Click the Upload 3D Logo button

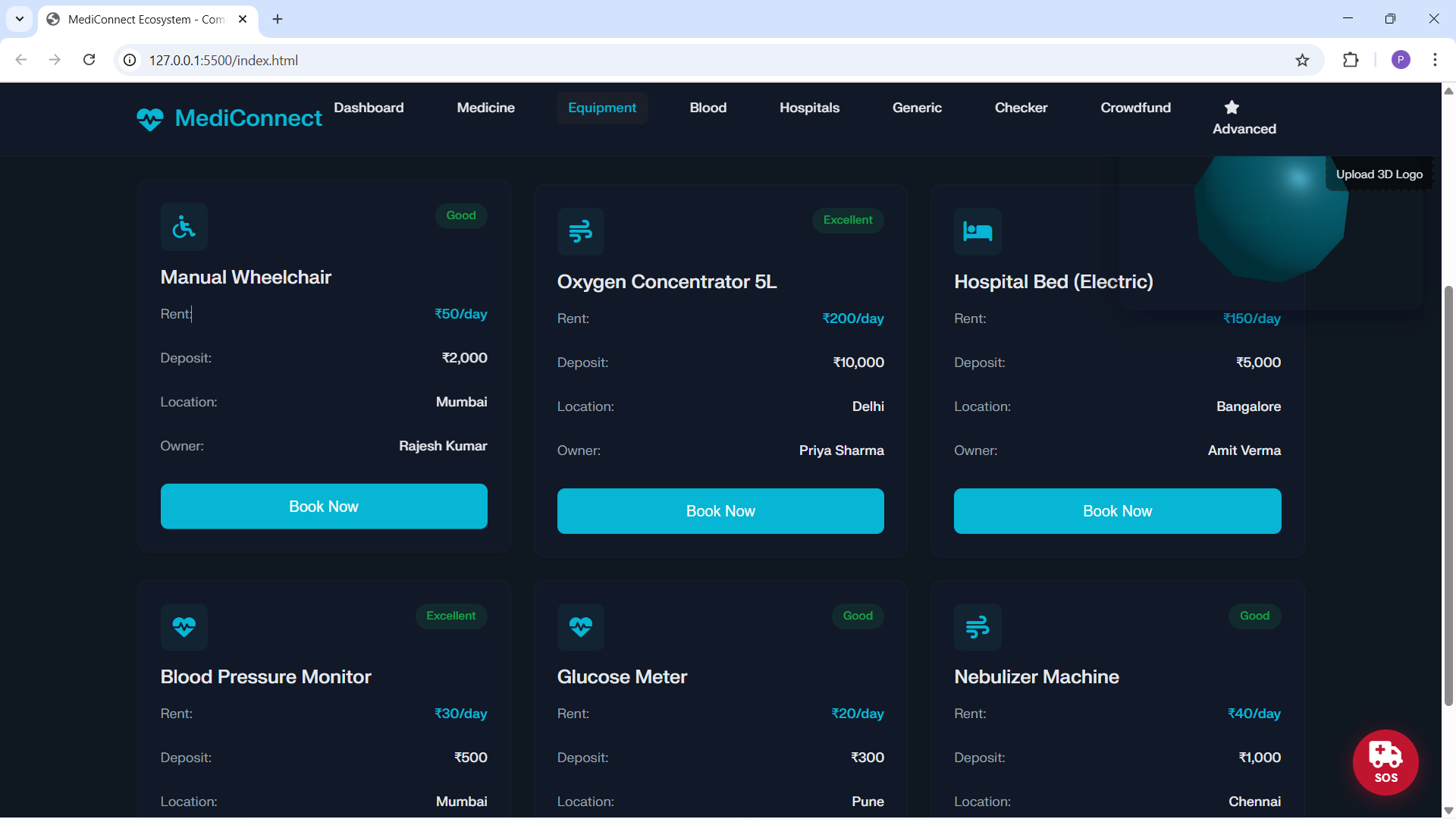[x=1379, y=174]
